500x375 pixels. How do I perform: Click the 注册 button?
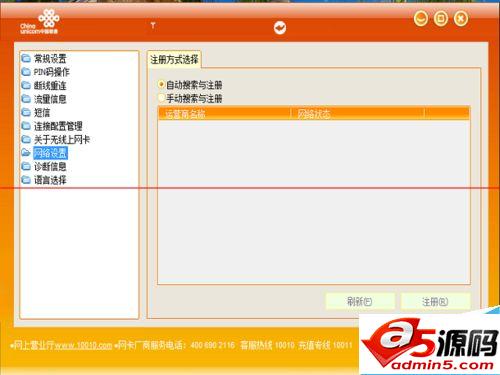(x=435, y=302)
